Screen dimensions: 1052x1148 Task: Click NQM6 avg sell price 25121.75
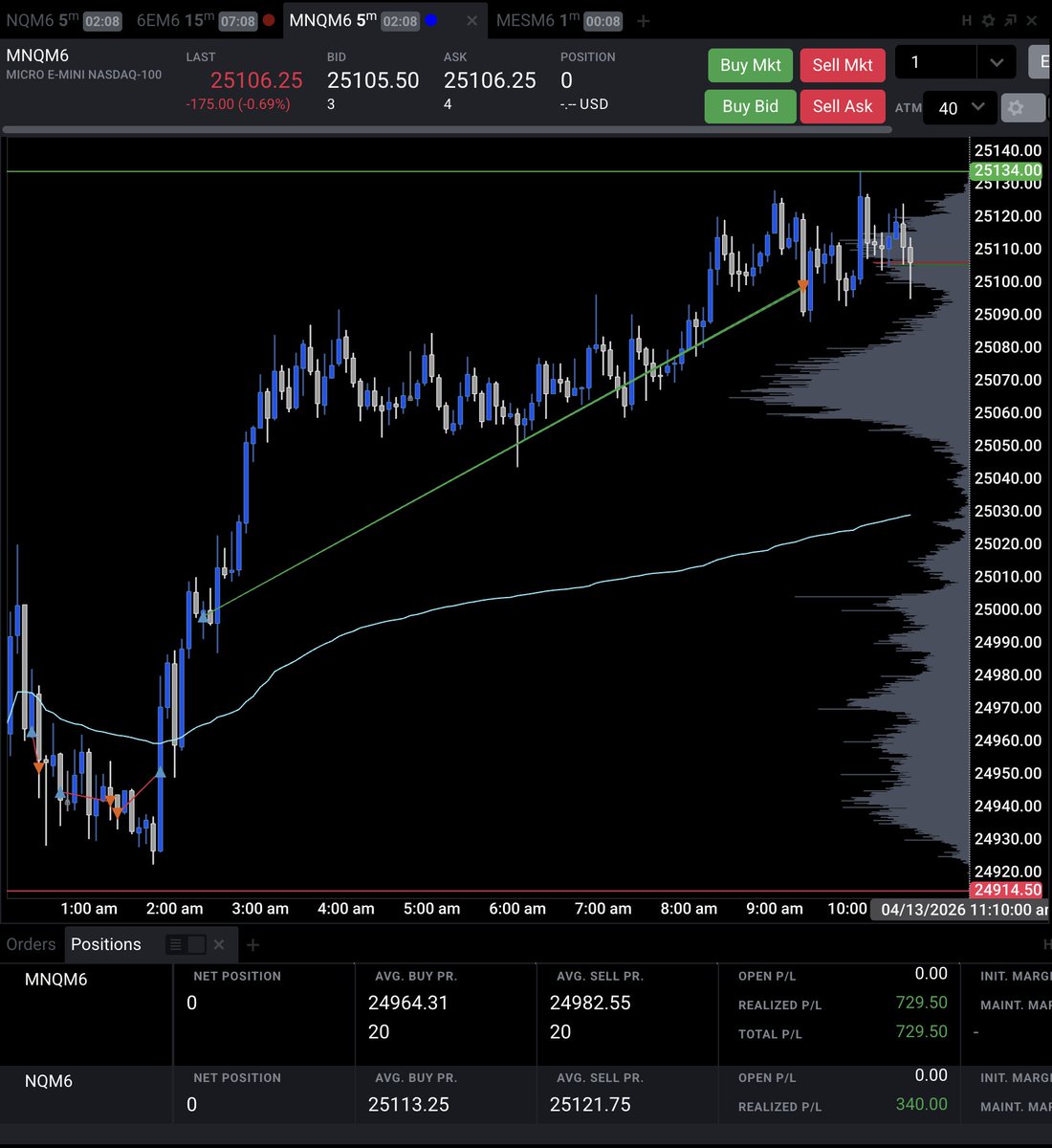point(590,1104)
